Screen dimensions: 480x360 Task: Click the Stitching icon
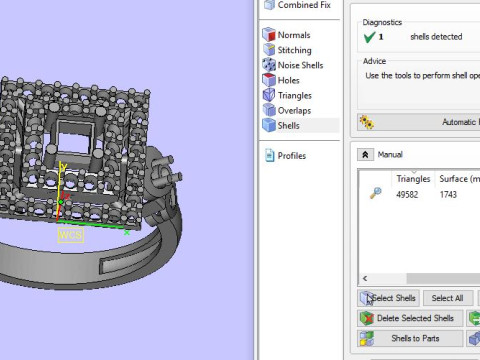pos(269,50)
